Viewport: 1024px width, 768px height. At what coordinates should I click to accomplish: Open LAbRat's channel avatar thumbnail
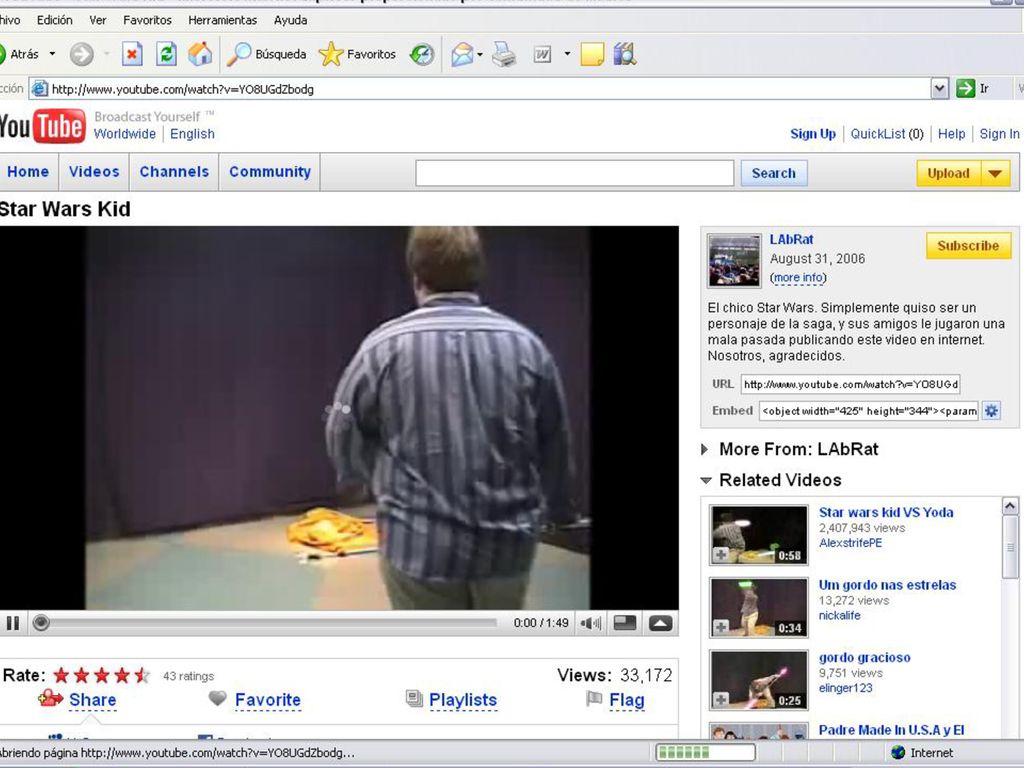(x=734, y=261)
